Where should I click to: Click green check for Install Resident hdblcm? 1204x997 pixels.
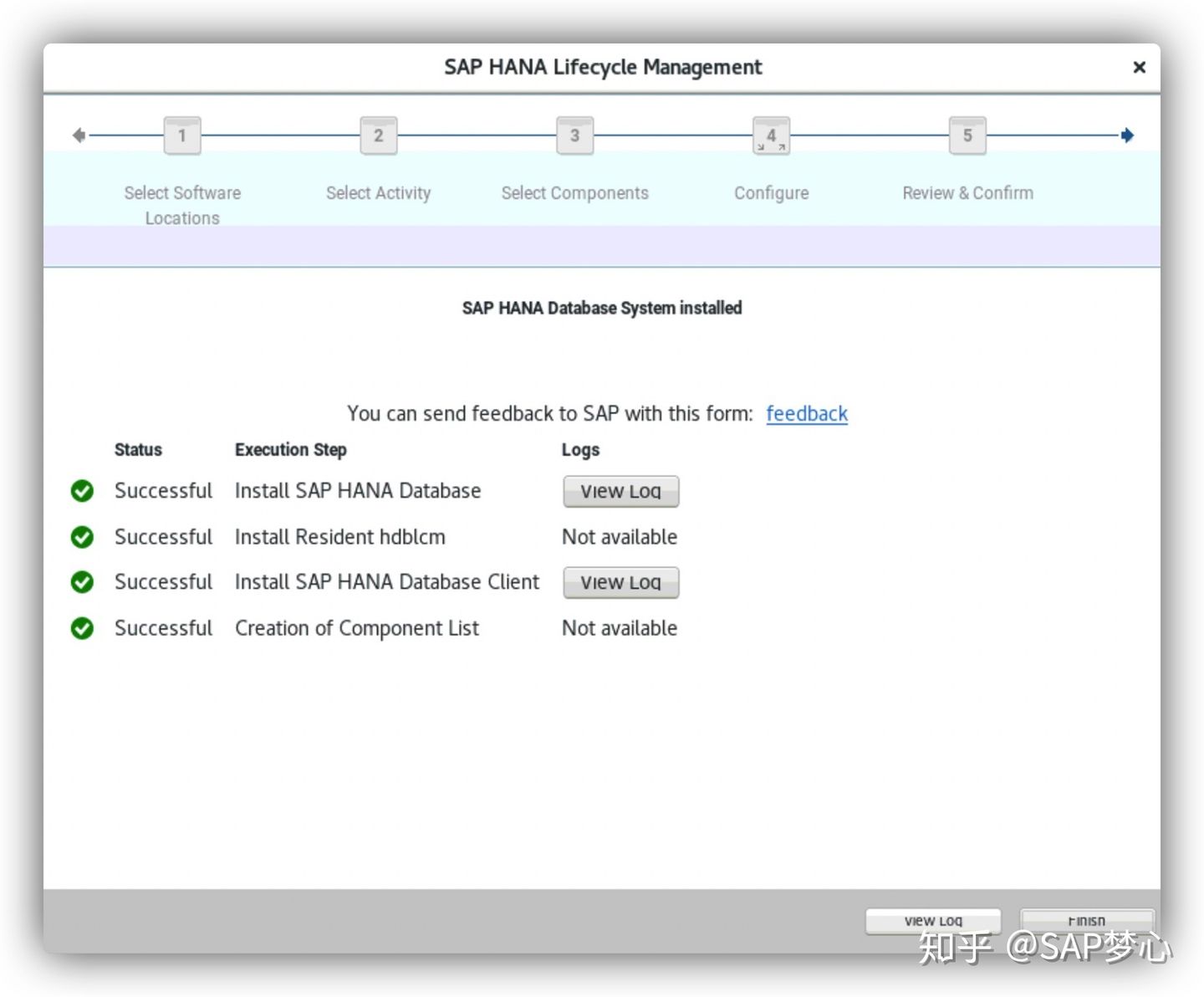pyautogui.click(x=82, y=537)
